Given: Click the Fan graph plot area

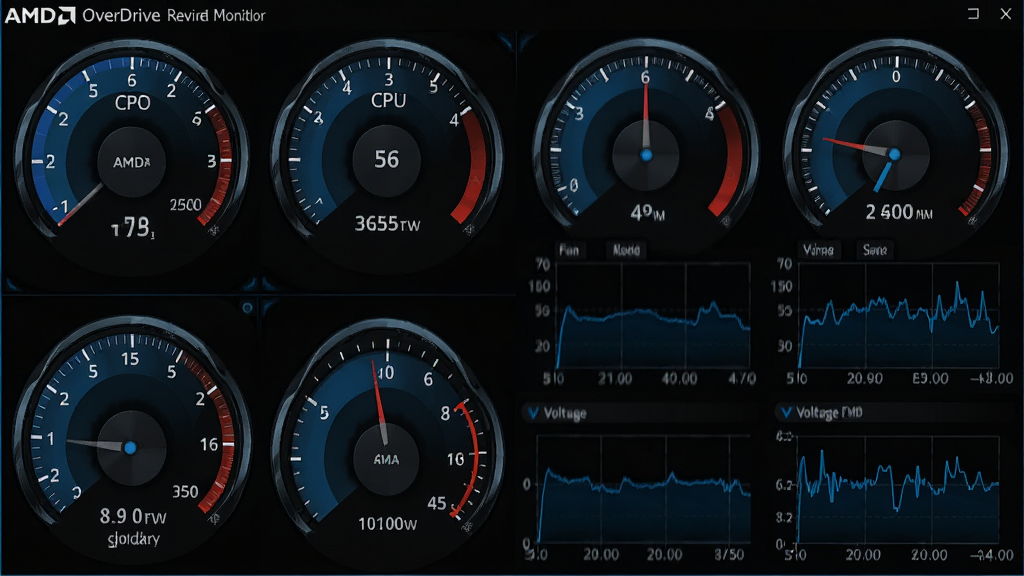Looking at the screenshot, I should pos(652,316).
